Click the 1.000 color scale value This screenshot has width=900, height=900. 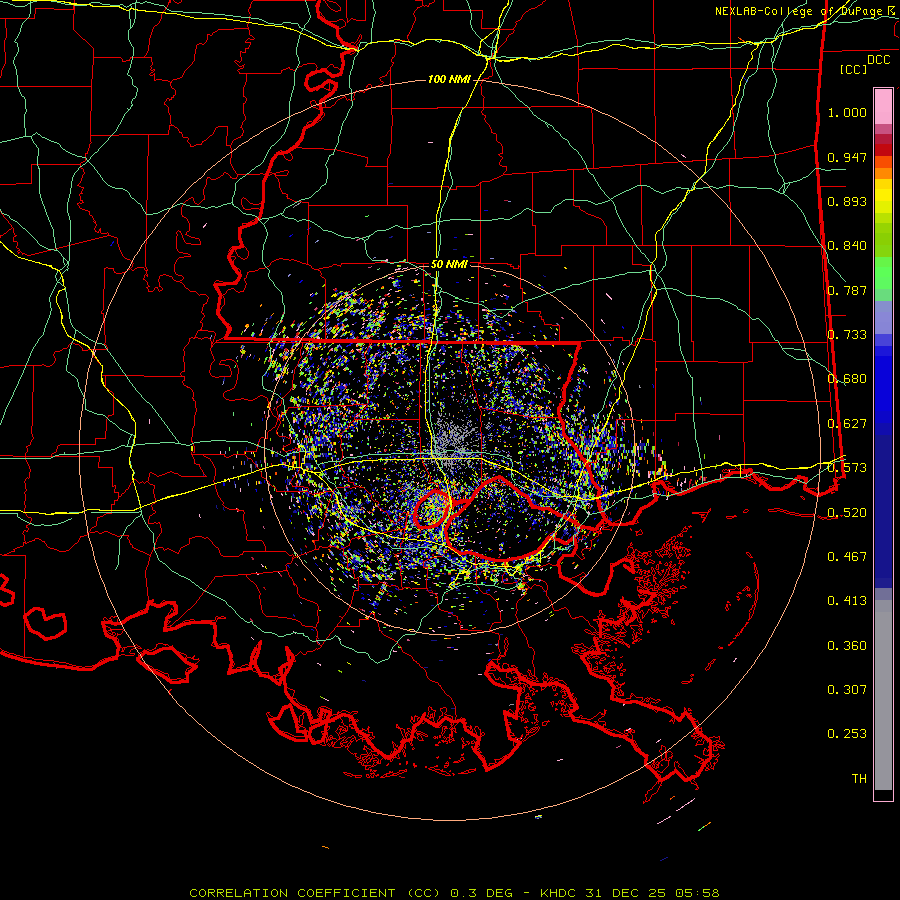[x=847, y=113]
